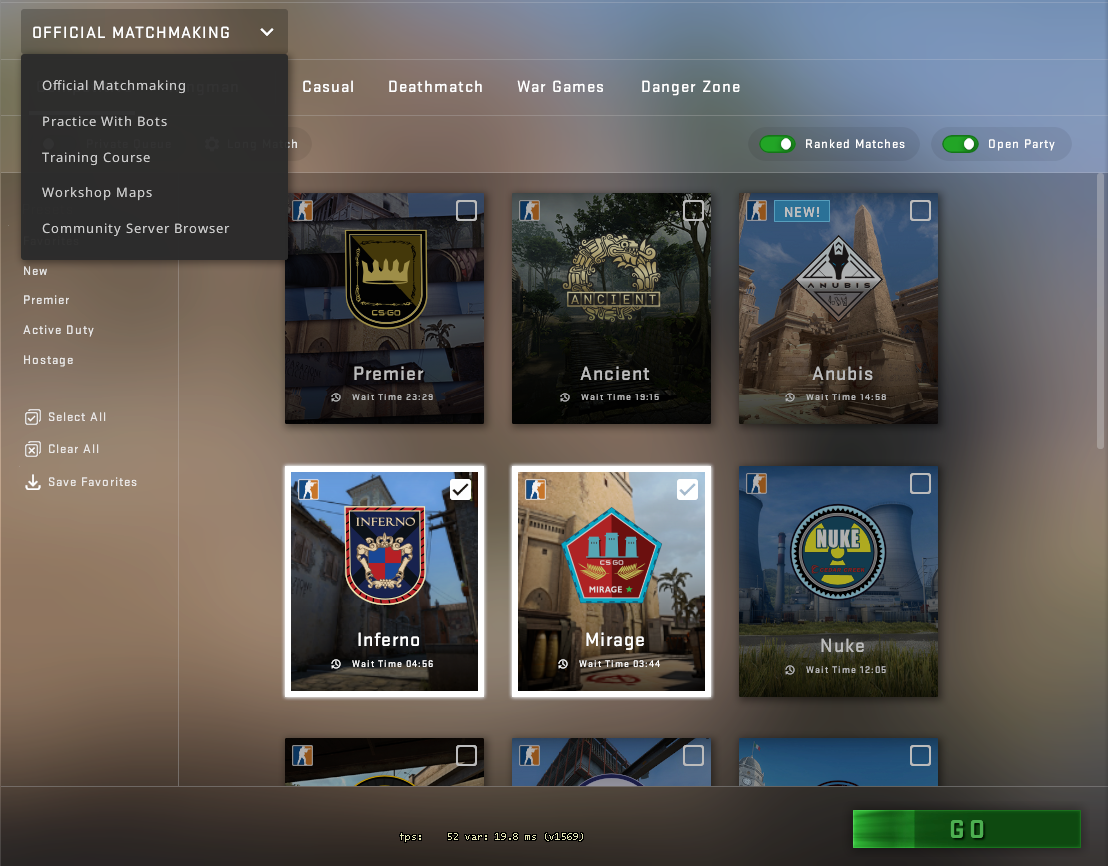Filter maps by Active Duty

59,330
